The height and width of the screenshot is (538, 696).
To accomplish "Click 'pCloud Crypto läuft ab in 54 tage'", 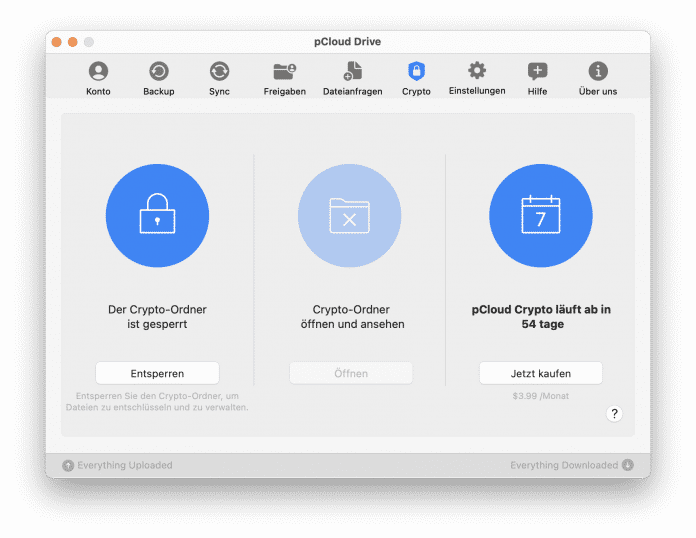I will 541,316.
